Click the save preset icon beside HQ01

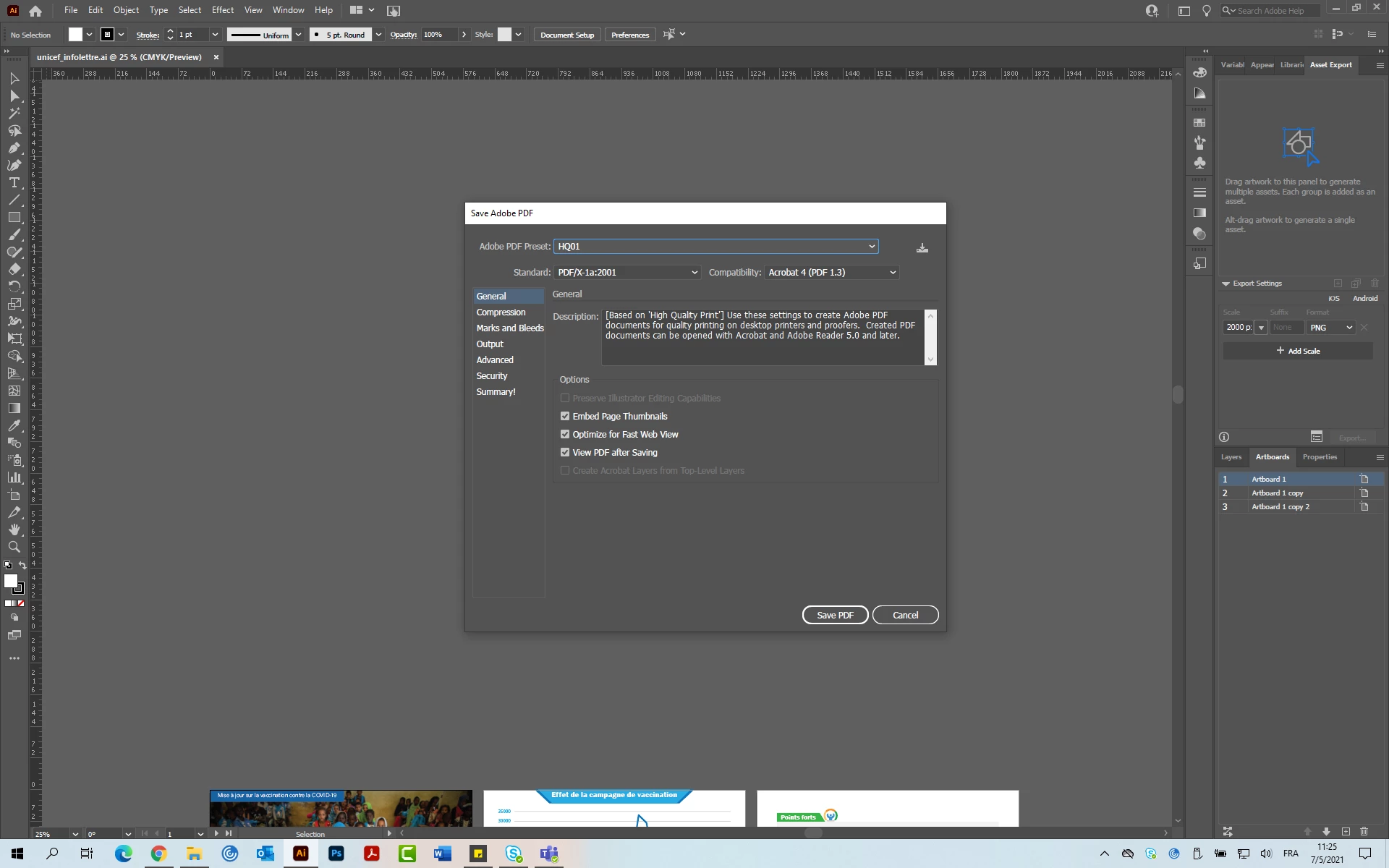[x=922, y=248]
